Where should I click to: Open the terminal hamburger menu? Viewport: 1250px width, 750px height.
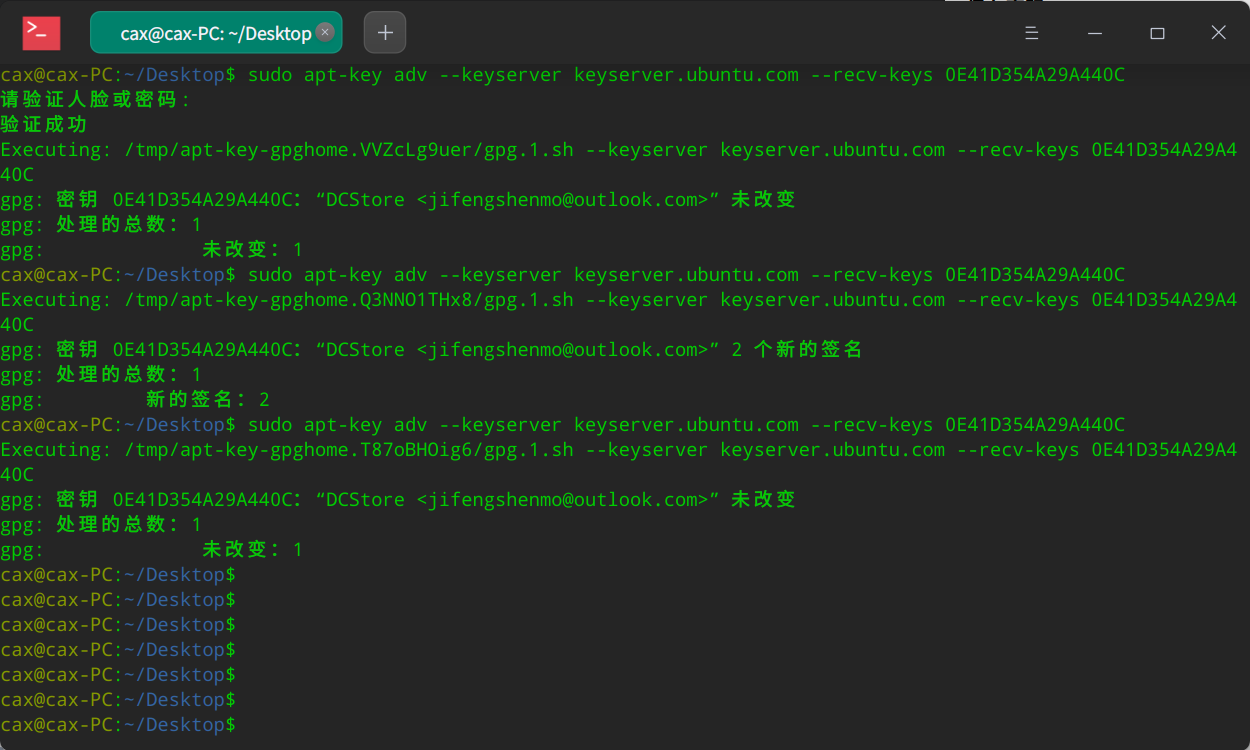pos(1031,32)
